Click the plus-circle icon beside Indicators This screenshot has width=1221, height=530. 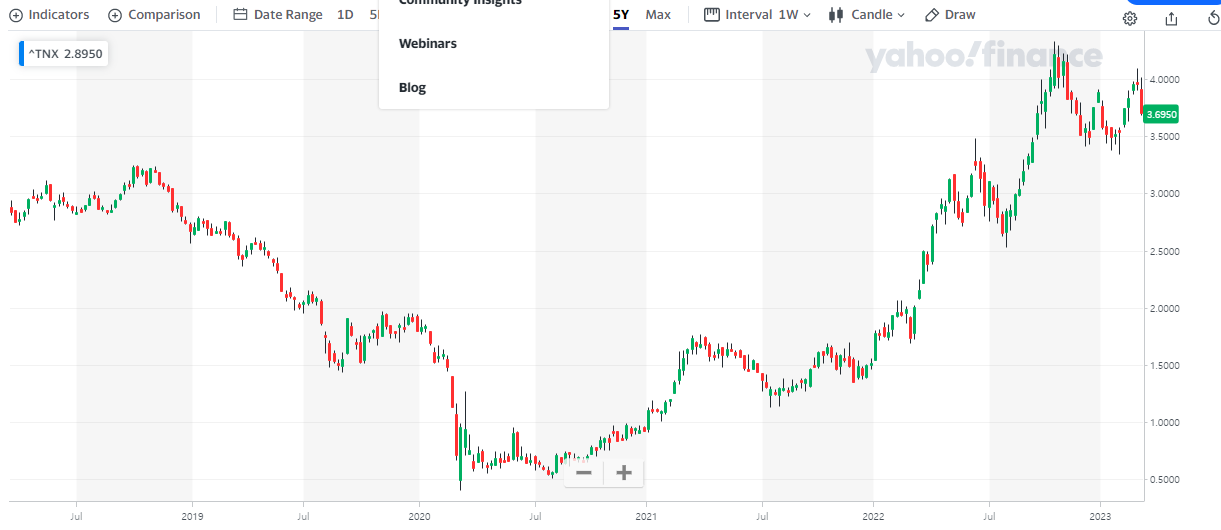(x=15, y=15)
